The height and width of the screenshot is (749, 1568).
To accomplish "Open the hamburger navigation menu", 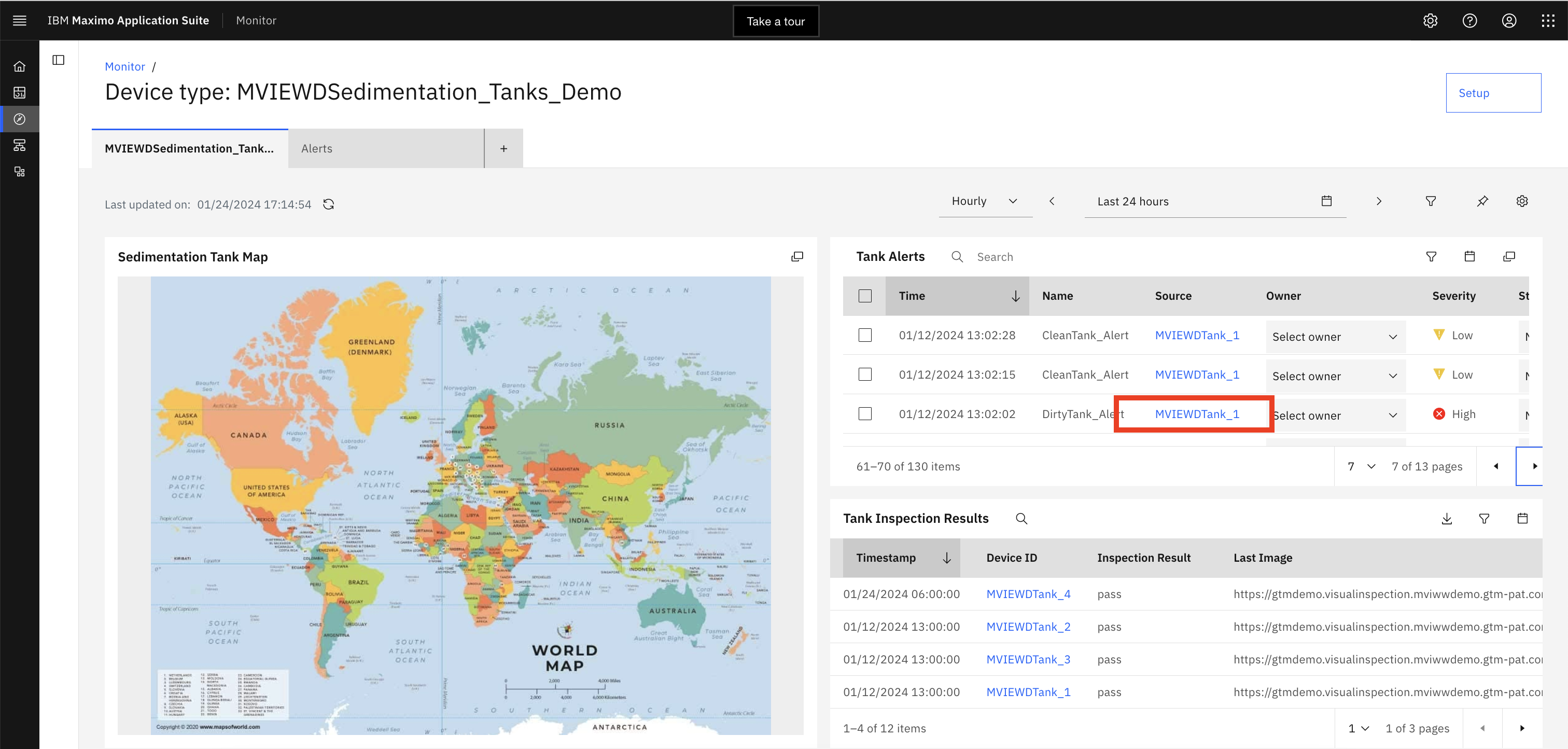I will pos(20,21).
